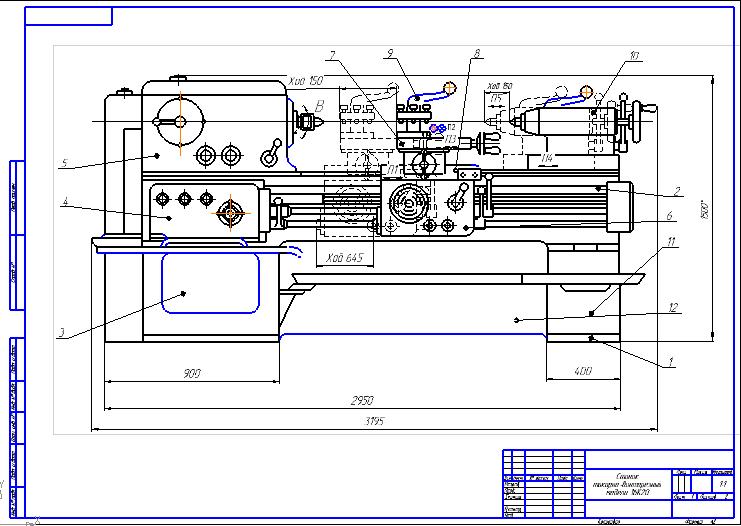This screenshot has height=526, width=741.
Task: Select the view letter 'B' near spindle
Action: tap(320, 104)
